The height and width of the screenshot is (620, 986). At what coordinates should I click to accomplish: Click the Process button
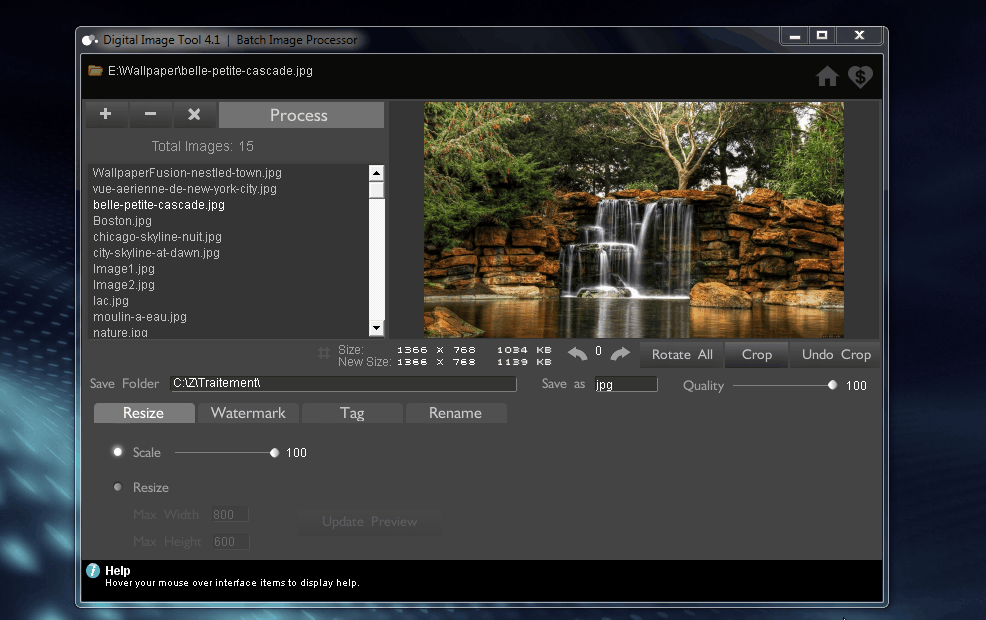[x=301, y=115]
